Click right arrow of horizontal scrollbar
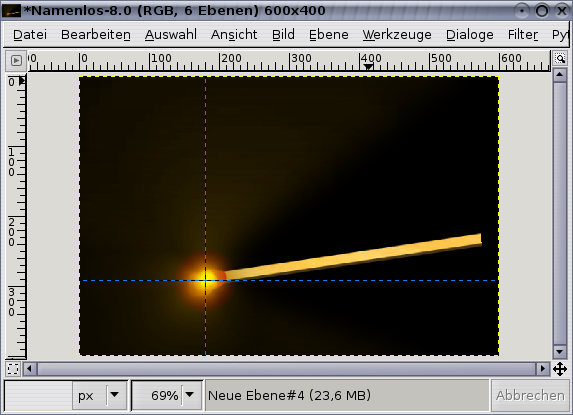573x415 pixels. 543,369
